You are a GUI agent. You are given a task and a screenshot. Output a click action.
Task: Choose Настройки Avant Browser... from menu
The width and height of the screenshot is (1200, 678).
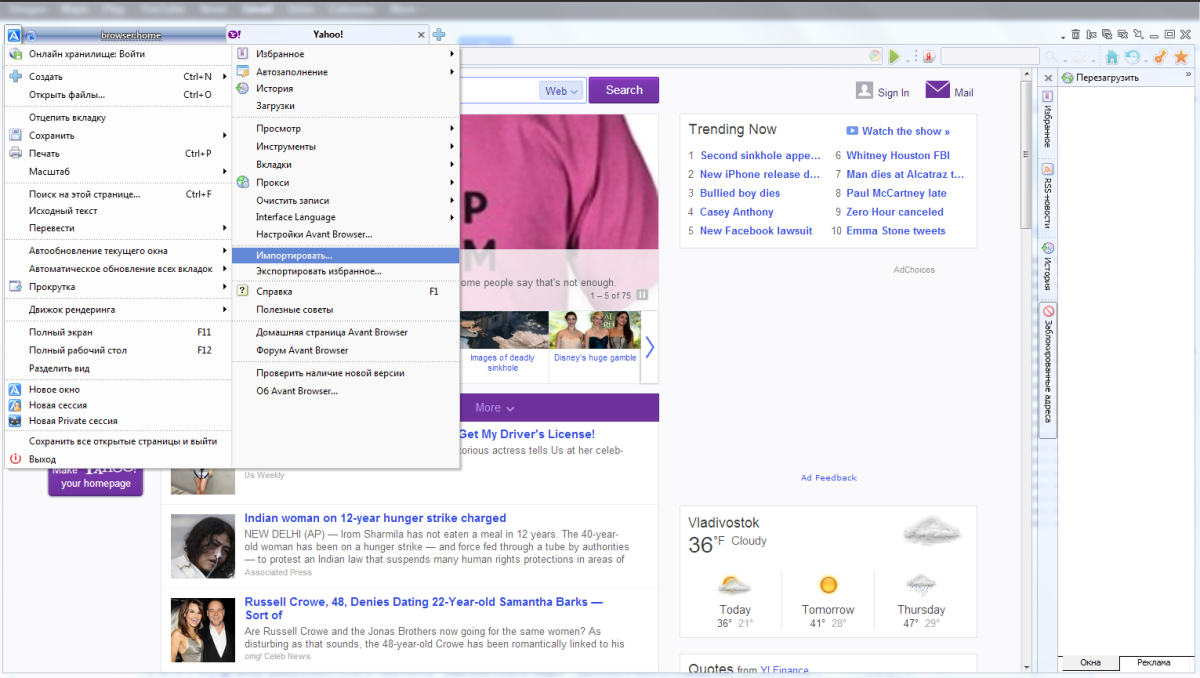click(313, 234)
